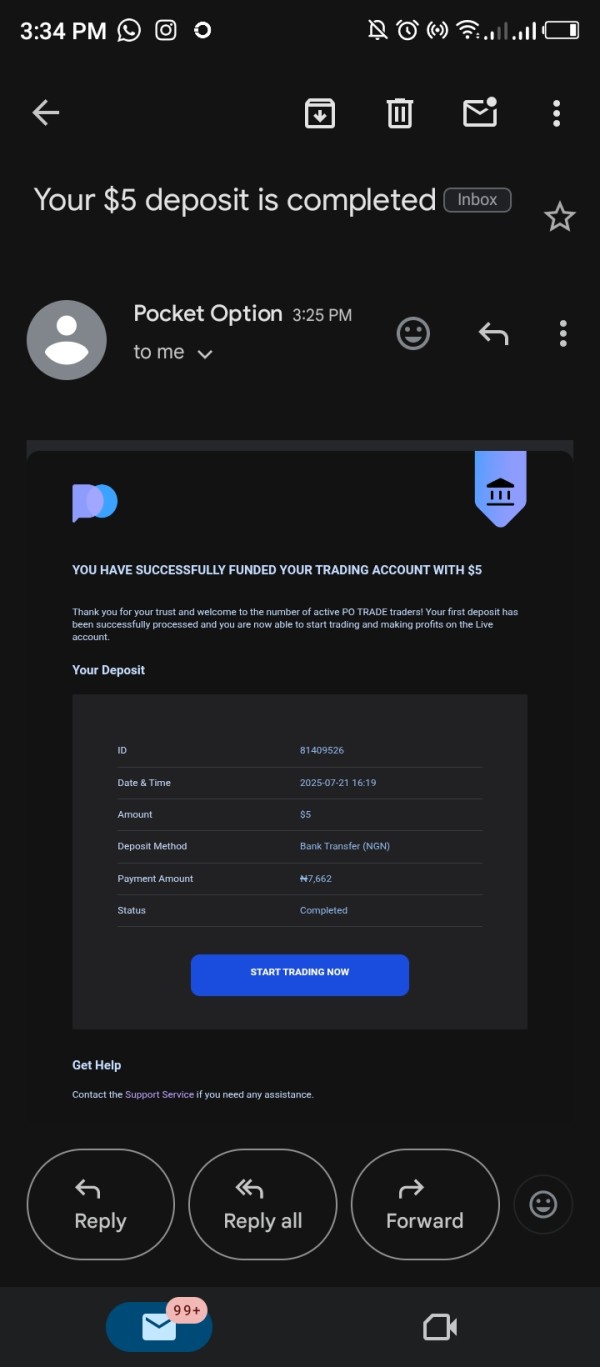Tap the sender's avatar picture
The width and height of the screenshot is (600, 1367).
pyautogui.click(x=66, y=339)
